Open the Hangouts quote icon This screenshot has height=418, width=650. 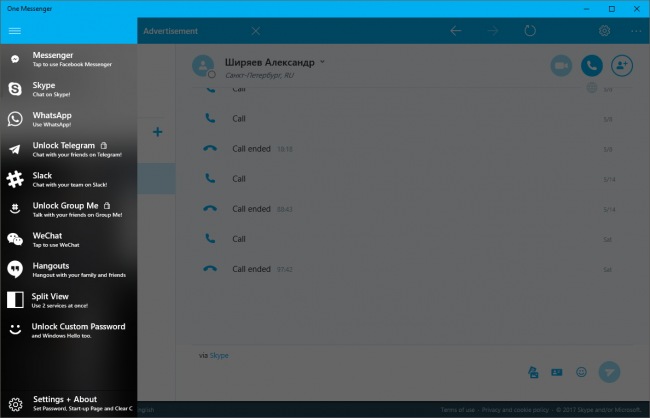[15, 269]
